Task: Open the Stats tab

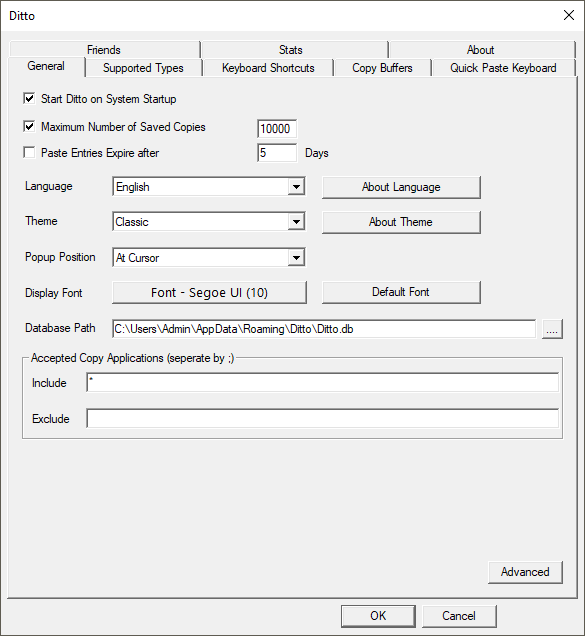Action: pos(294,49)
